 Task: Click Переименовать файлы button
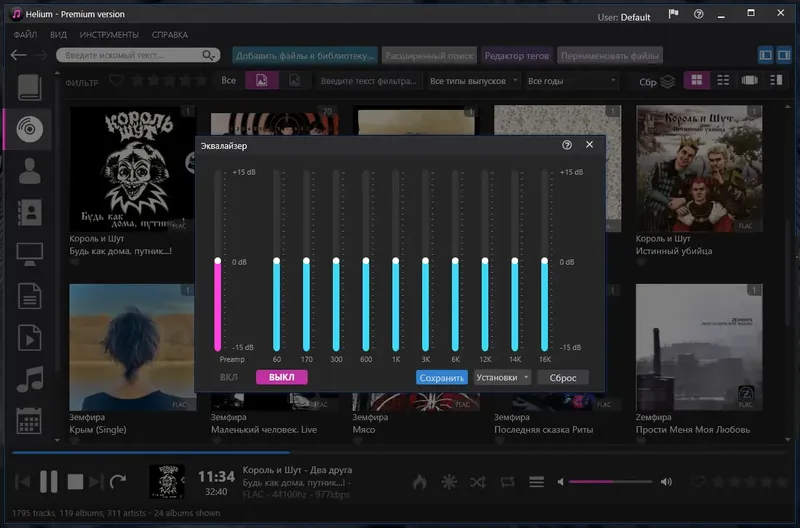[x=610, y=56]
